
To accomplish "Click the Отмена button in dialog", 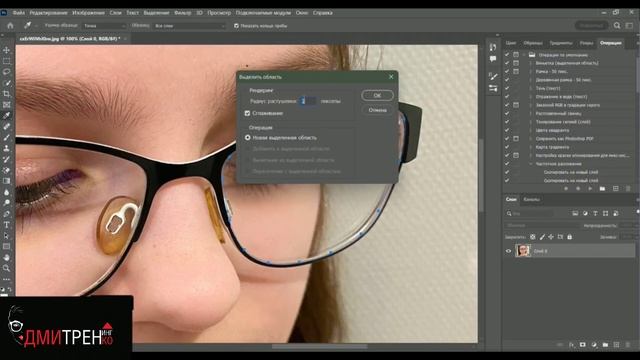I will point(377,110).
